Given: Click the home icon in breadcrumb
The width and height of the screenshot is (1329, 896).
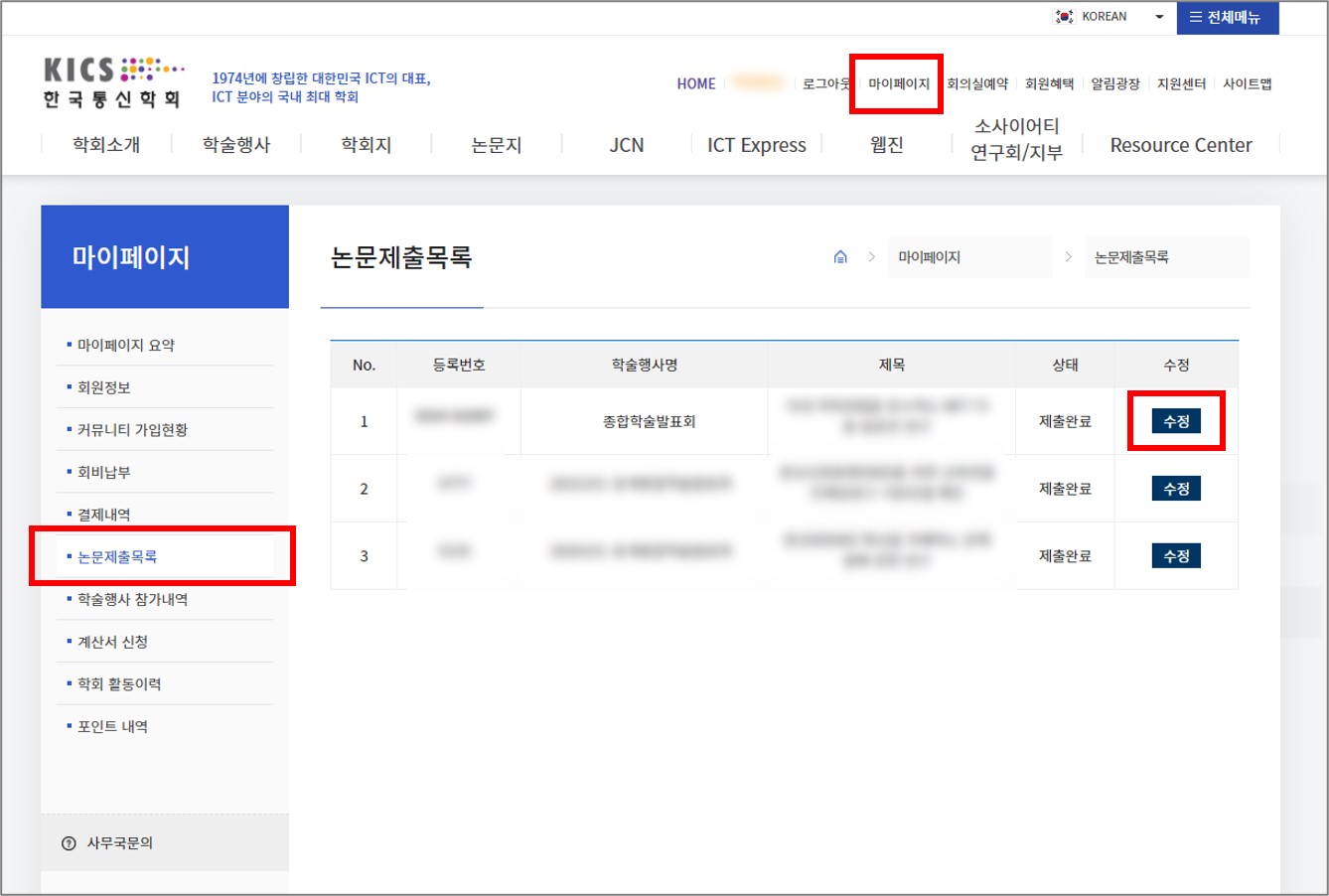Looking at the screenshot, I should [x=840, y=257].
